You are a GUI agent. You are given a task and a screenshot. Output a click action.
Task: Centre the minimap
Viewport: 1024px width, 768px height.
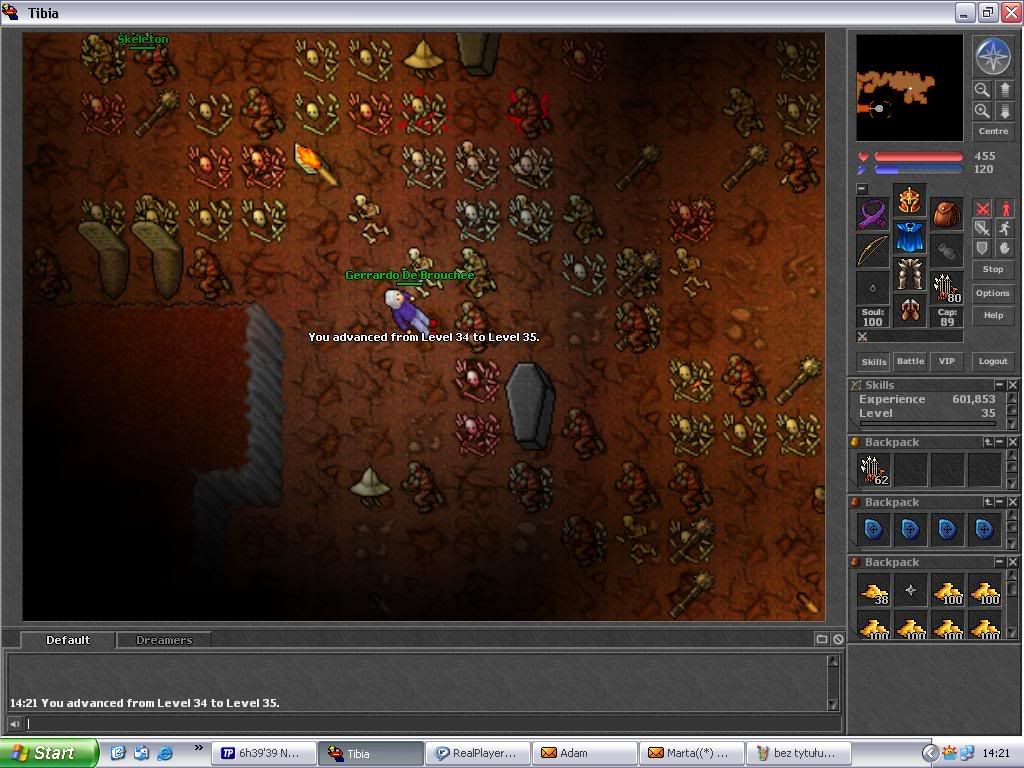point(993,131)
